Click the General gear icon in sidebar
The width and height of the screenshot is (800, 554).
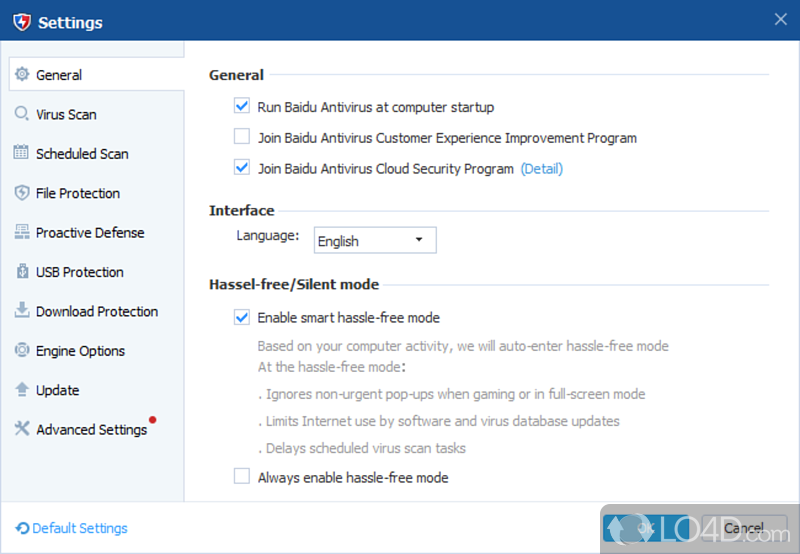[22, 75]
